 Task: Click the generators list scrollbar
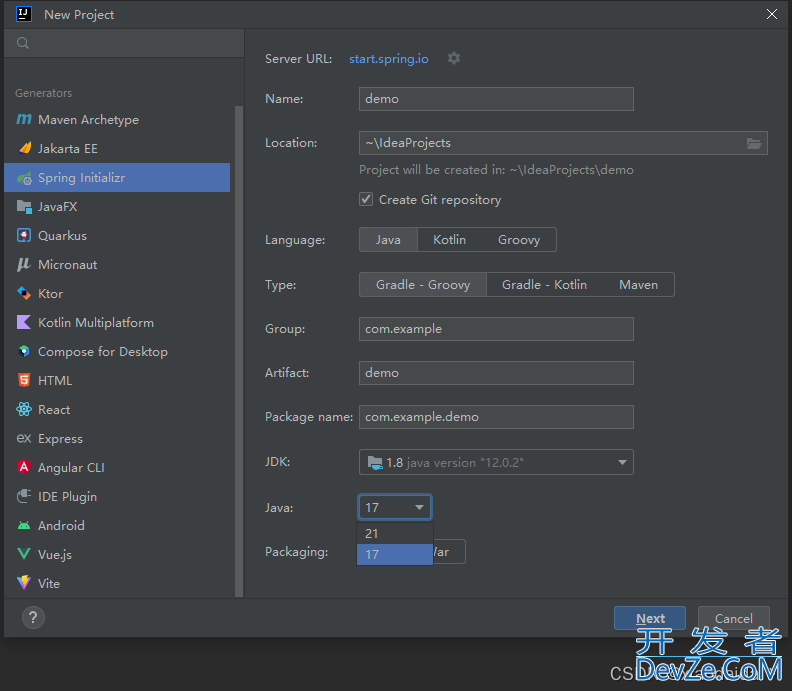coord(239,352)
